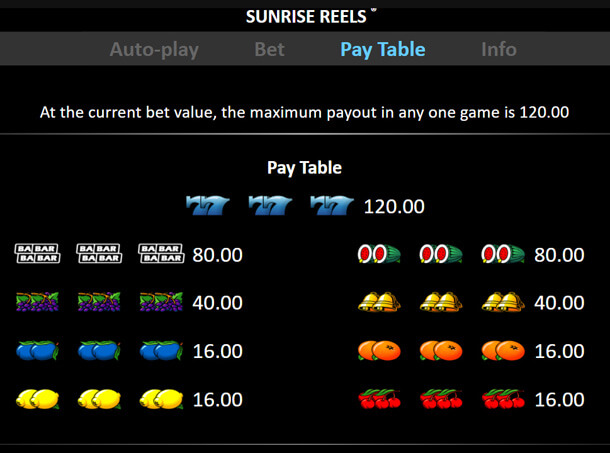Viewport: 610px width, 453px height.
Task: Click the first blue 77 symbol
Action: (208, 205)
